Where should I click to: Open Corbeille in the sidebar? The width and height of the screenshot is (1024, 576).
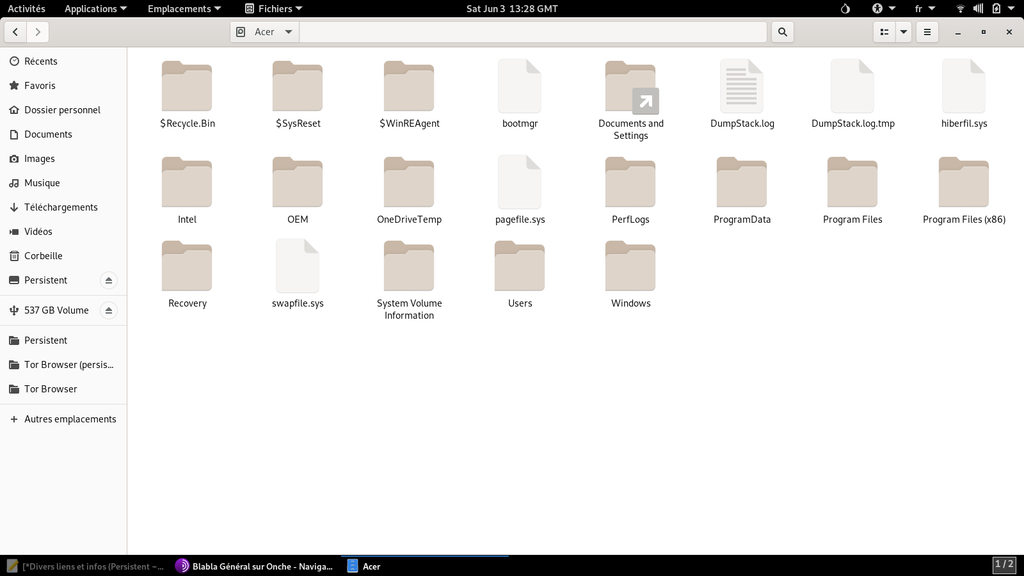43,256
